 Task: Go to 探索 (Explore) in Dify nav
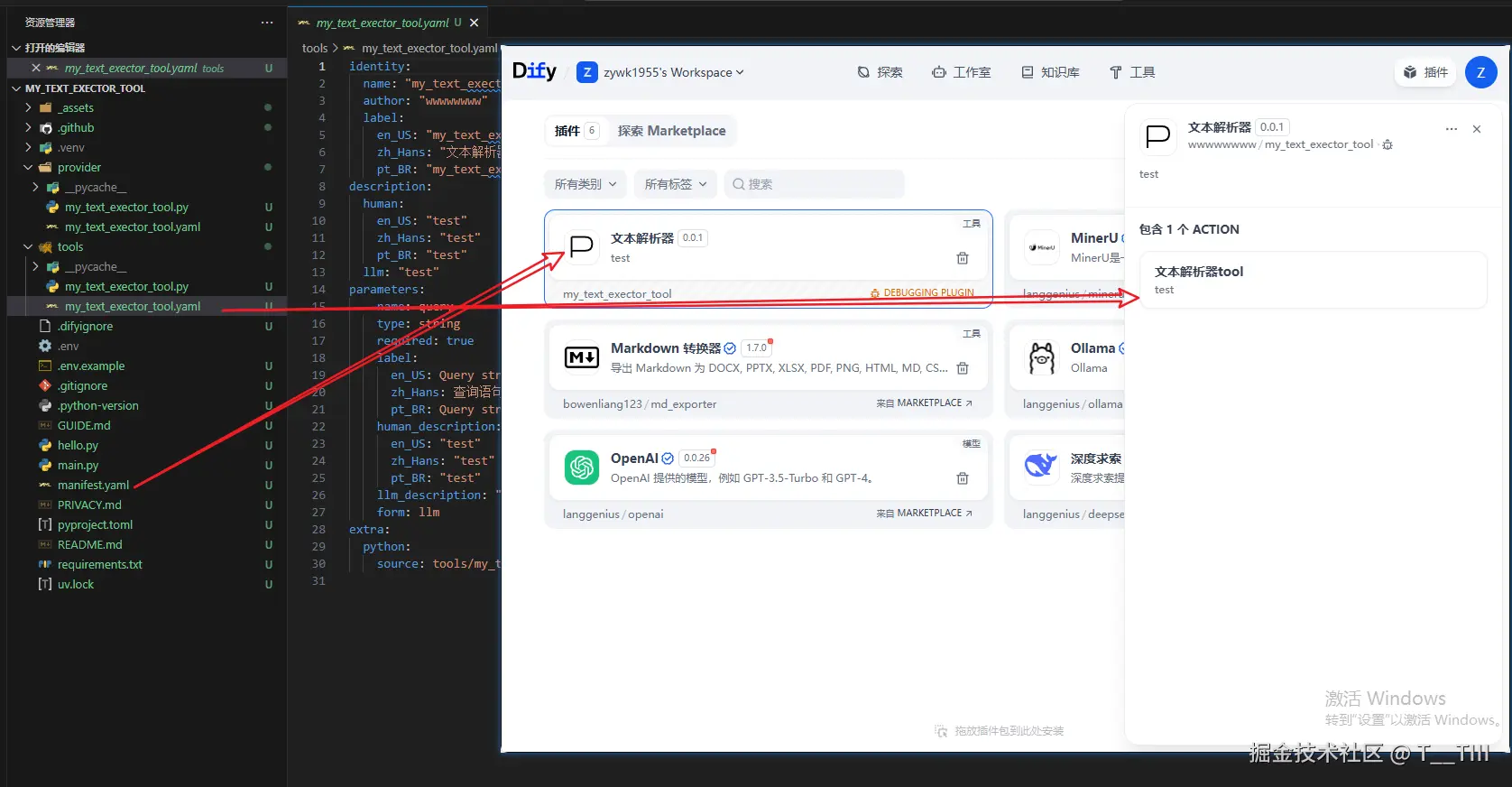pos(880,72)
